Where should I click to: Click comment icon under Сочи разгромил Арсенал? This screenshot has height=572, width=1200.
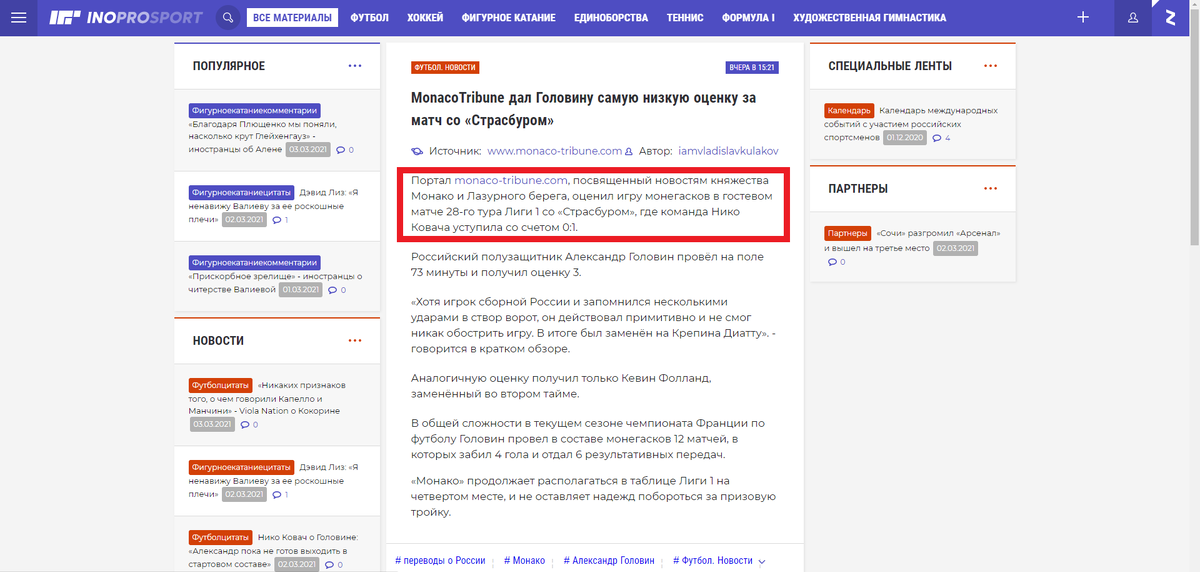point(832,262)
